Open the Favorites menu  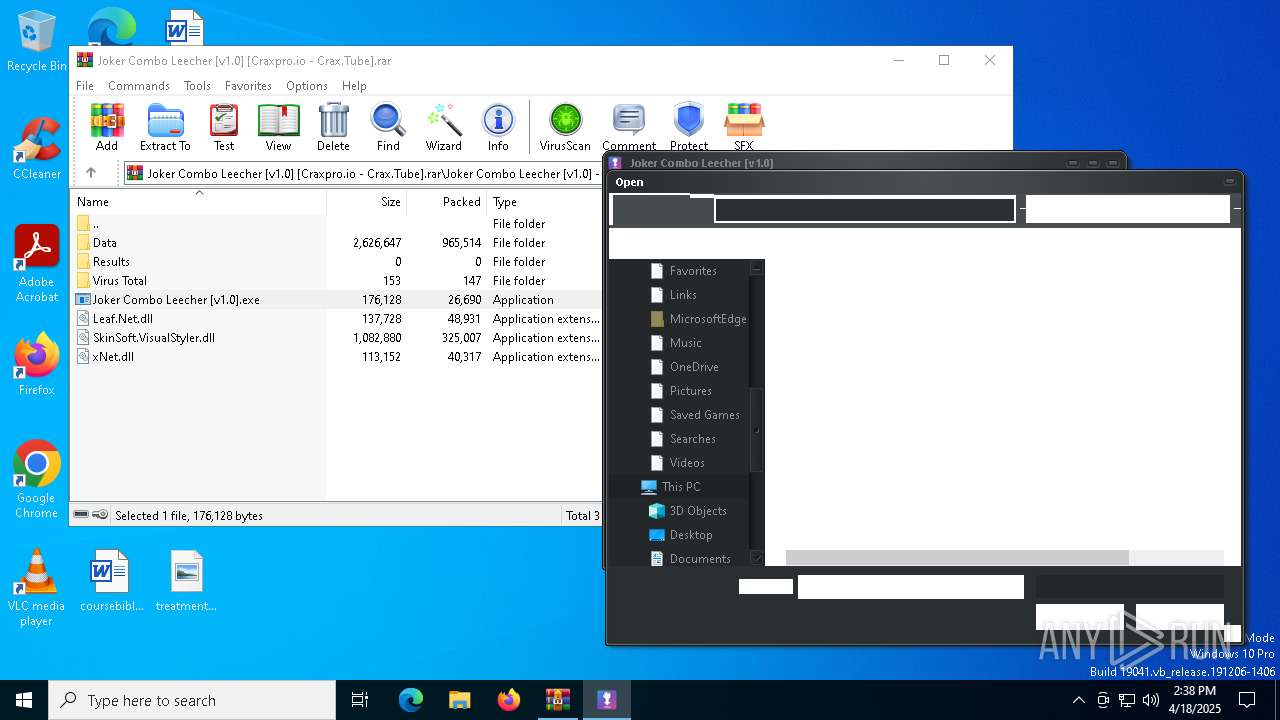(x=248, y=86)
